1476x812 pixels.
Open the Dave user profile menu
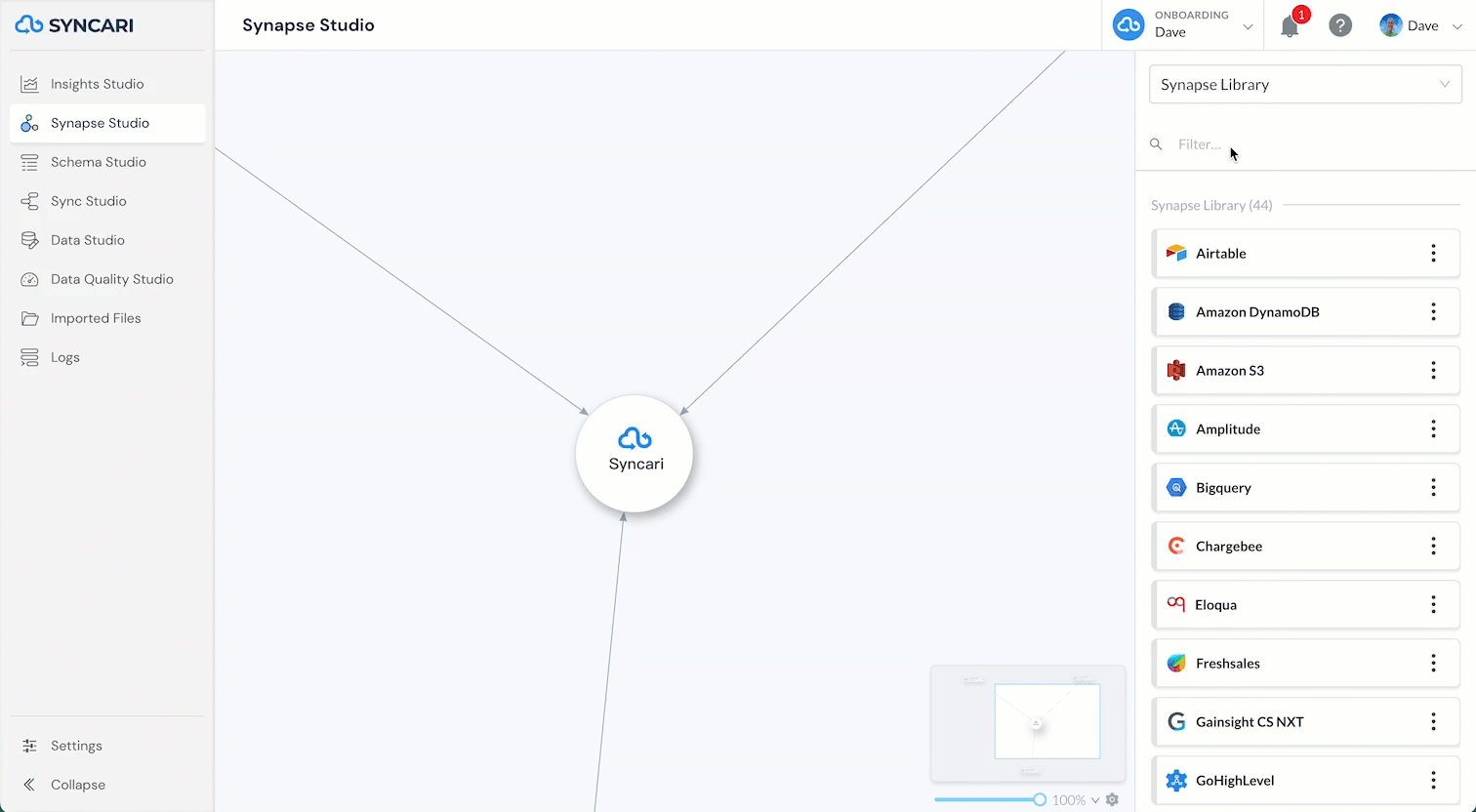click(1420, 26)
